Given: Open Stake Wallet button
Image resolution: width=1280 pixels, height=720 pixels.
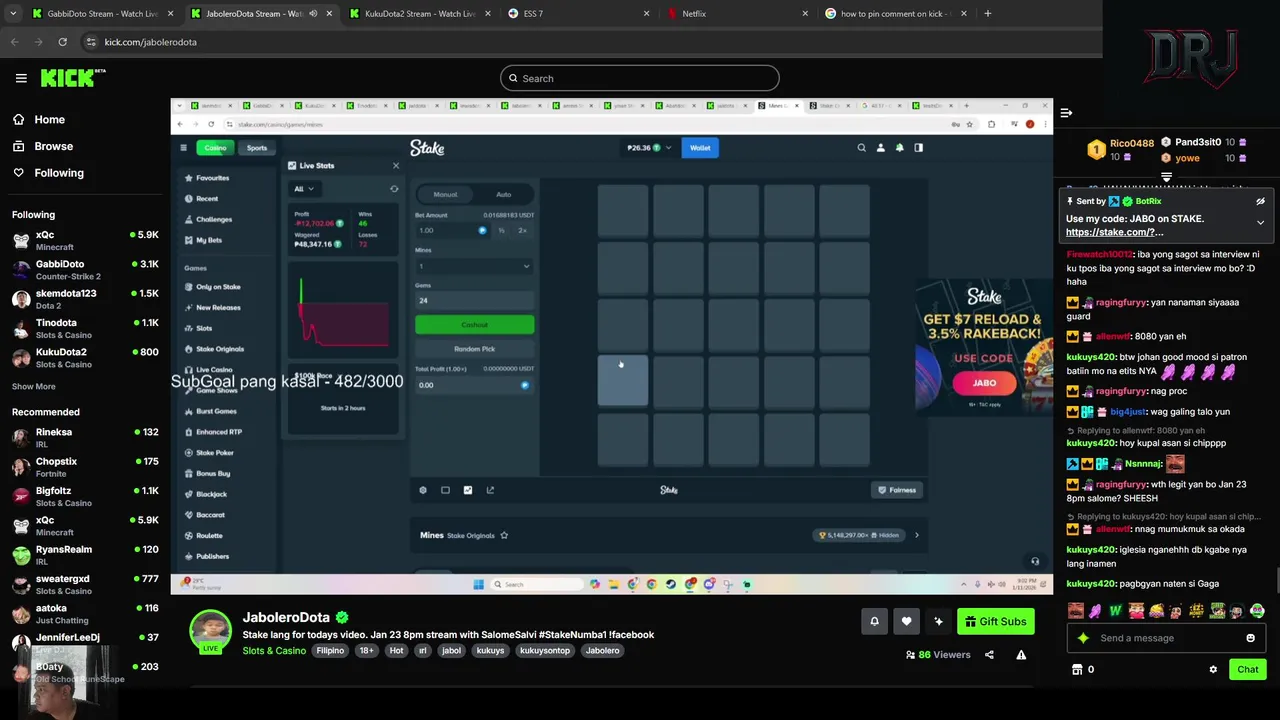Looking at the screenshot, I should [700, 148].
